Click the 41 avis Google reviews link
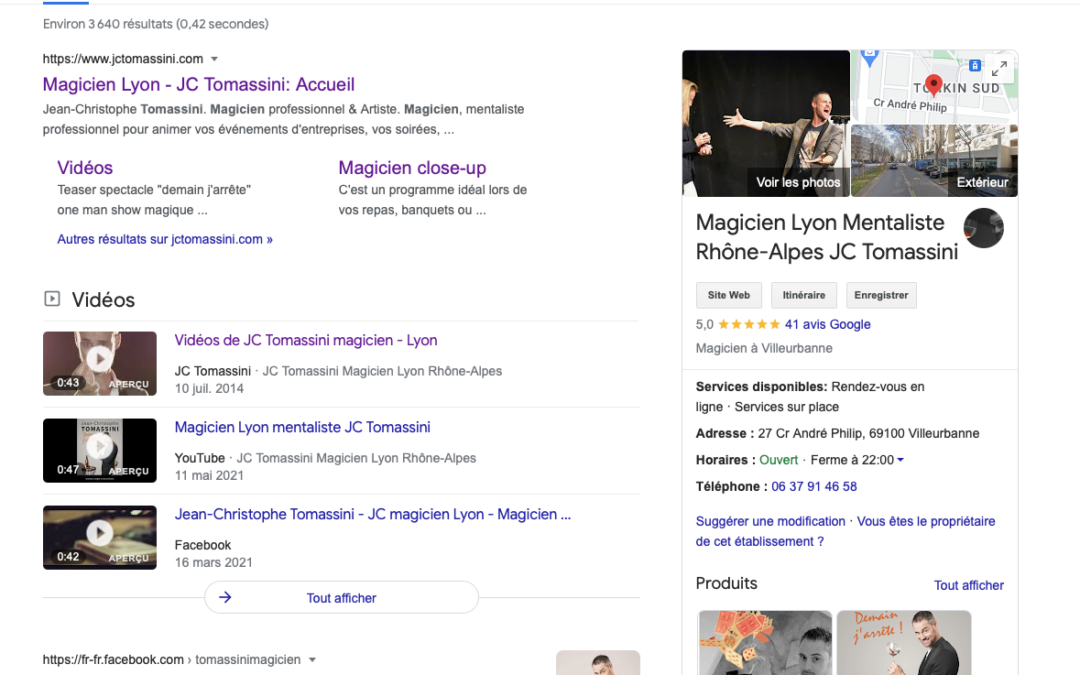The width and height of the screenshot is (1080, 675). click(827, 324)
